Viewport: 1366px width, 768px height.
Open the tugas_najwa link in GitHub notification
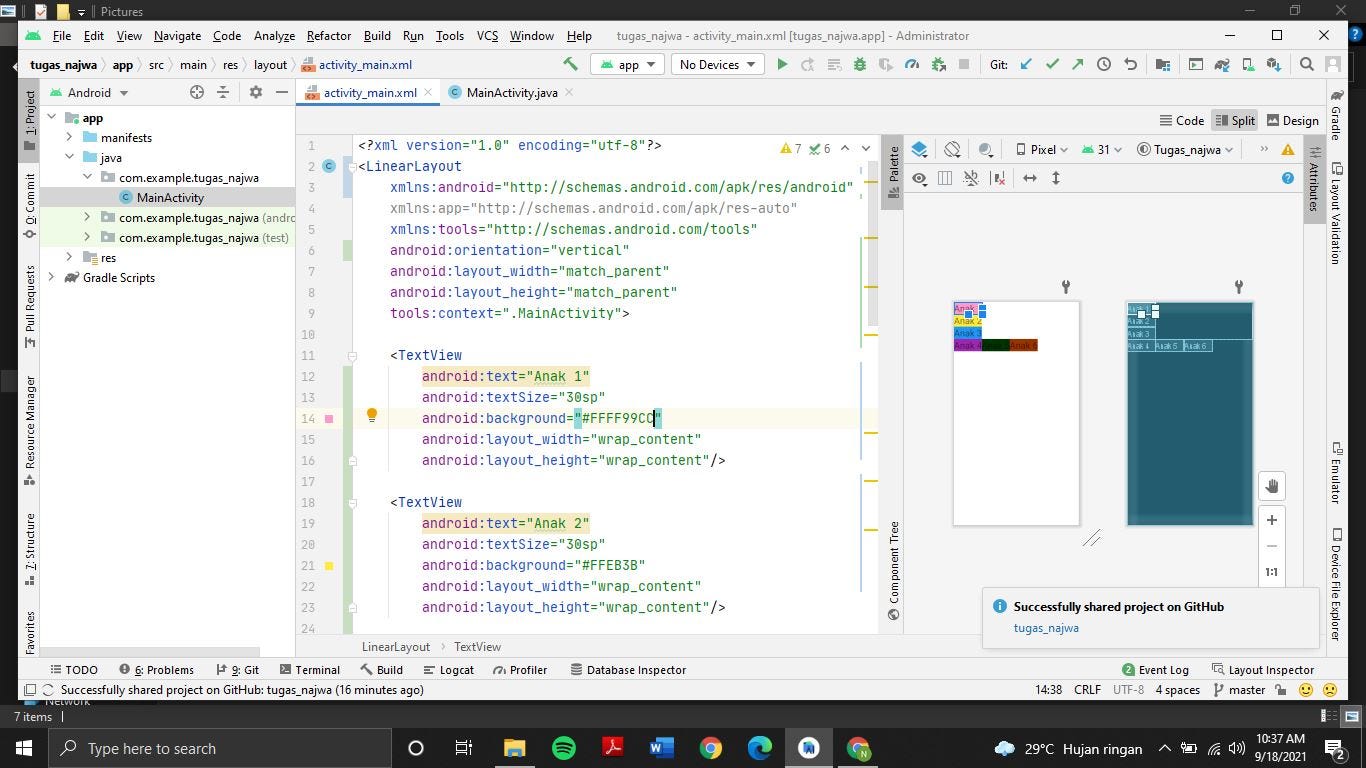click(x=1047, y=627)
